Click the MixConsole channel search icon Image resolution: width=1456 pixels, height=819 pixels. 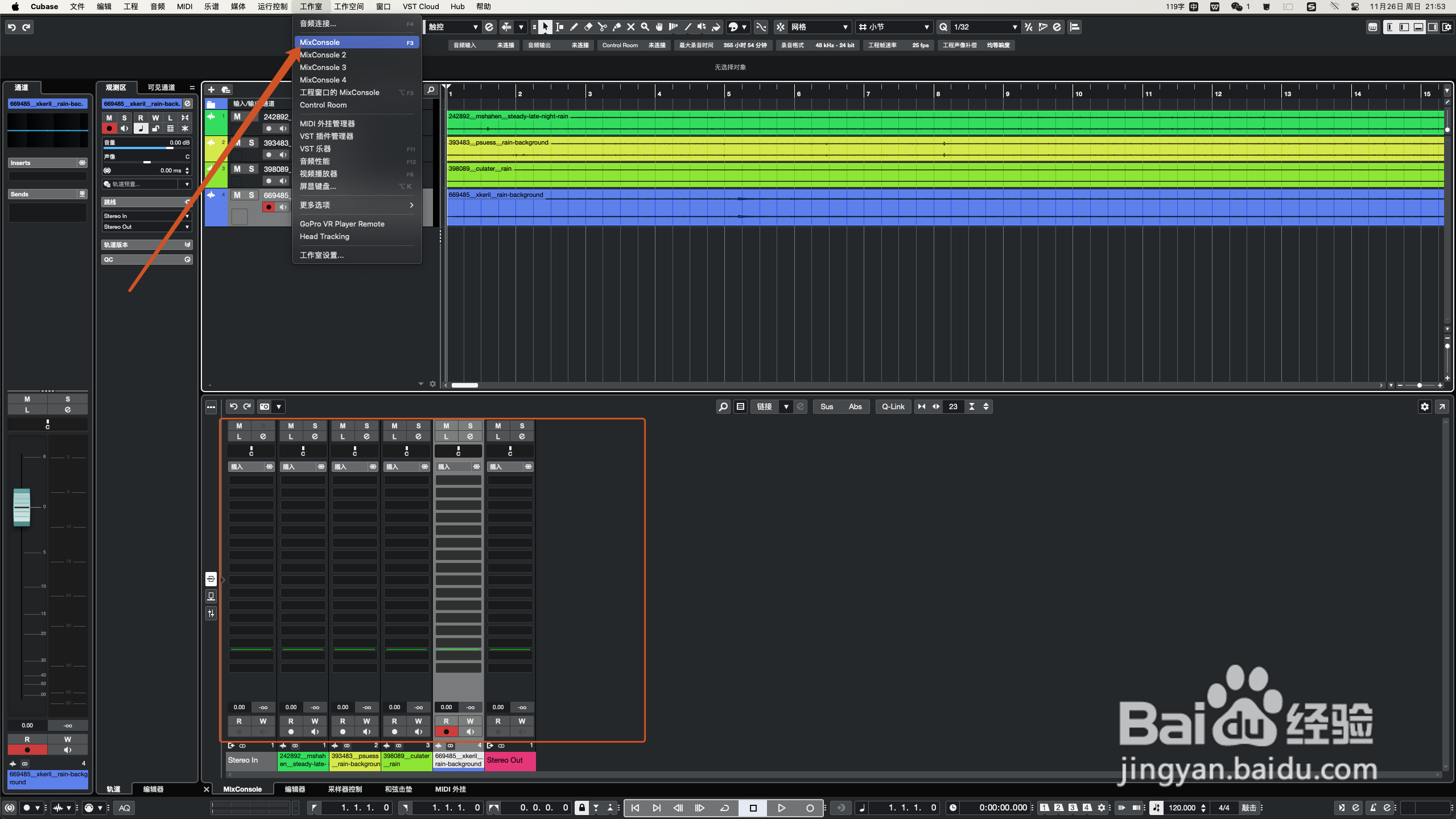click(723, 406)
